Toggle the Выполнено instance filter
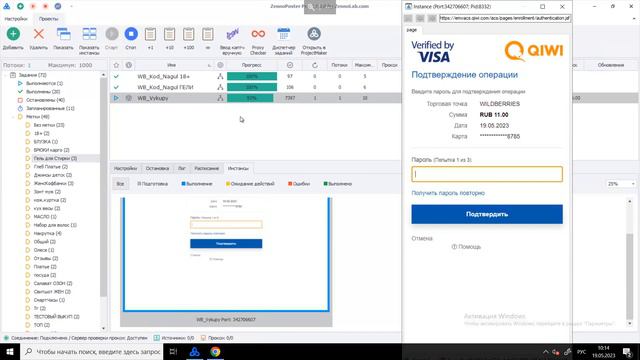This screenshot has width=640, height=360. [338, 184]
